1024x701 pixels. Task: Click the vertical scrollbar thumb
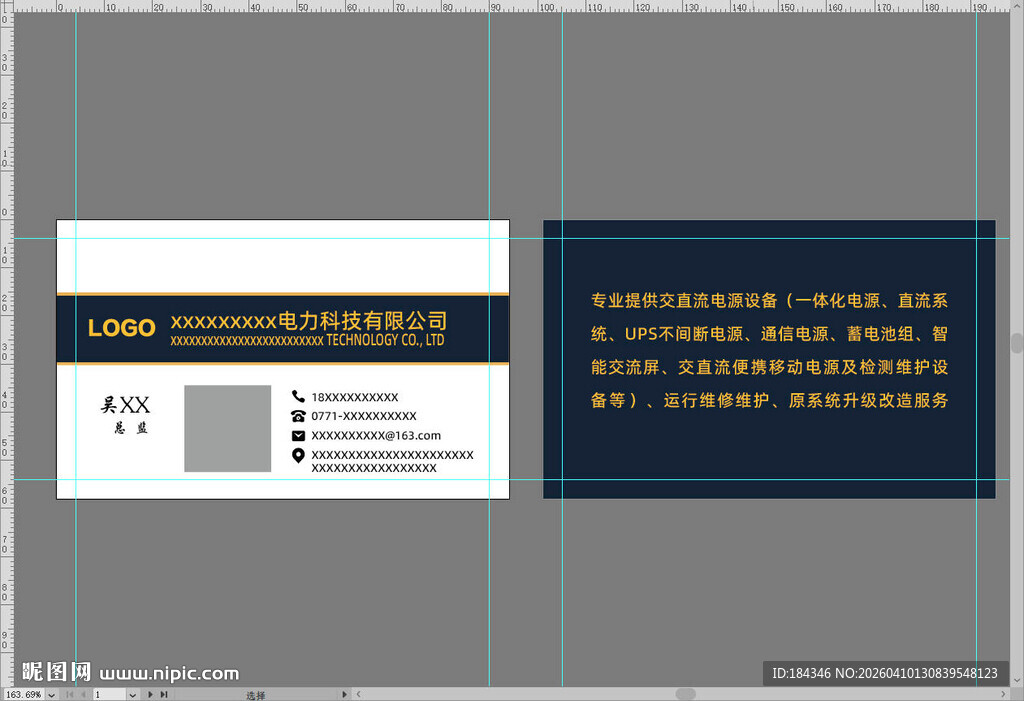pos(1017,343)
